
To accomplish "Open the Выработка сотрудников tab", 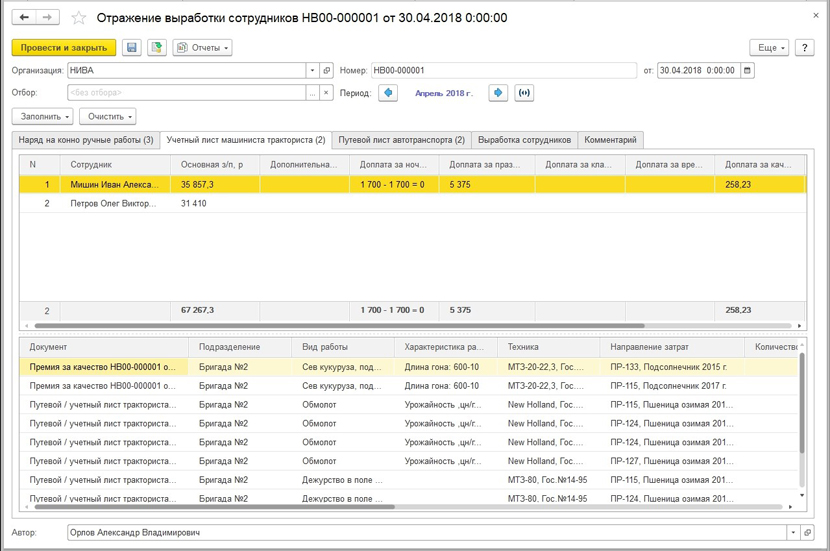I will [525, 140].
